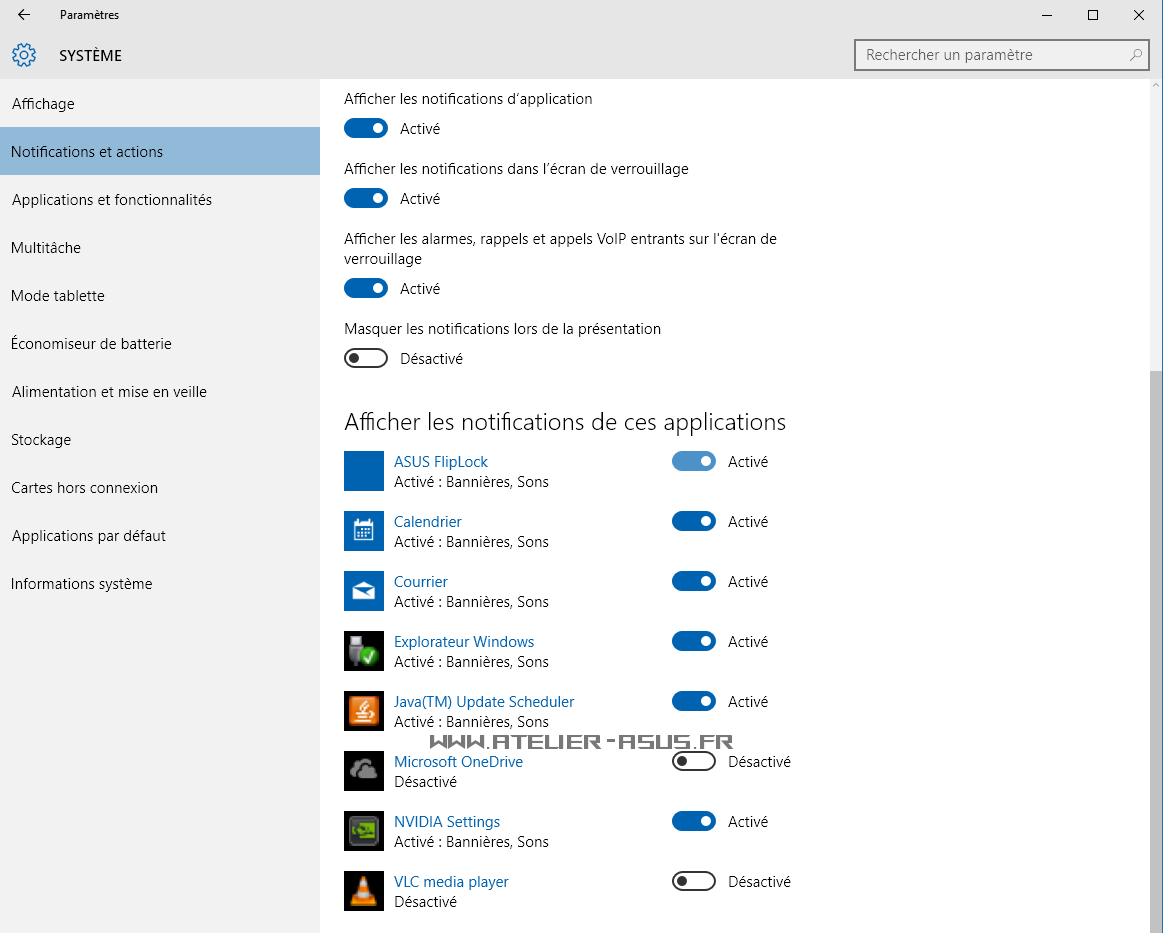Enable hiding notifications during presentation
The height and width of the screenshot is (933, 1163).
(x=366, y=359)
